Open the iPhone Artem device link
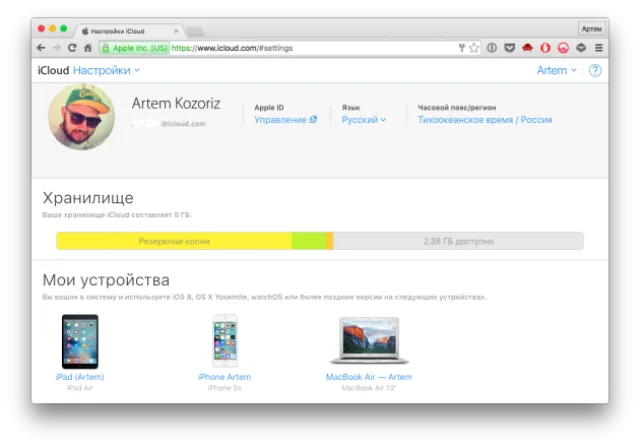The width and height of the screenshot is (640, 448). [x=224, y=377]
